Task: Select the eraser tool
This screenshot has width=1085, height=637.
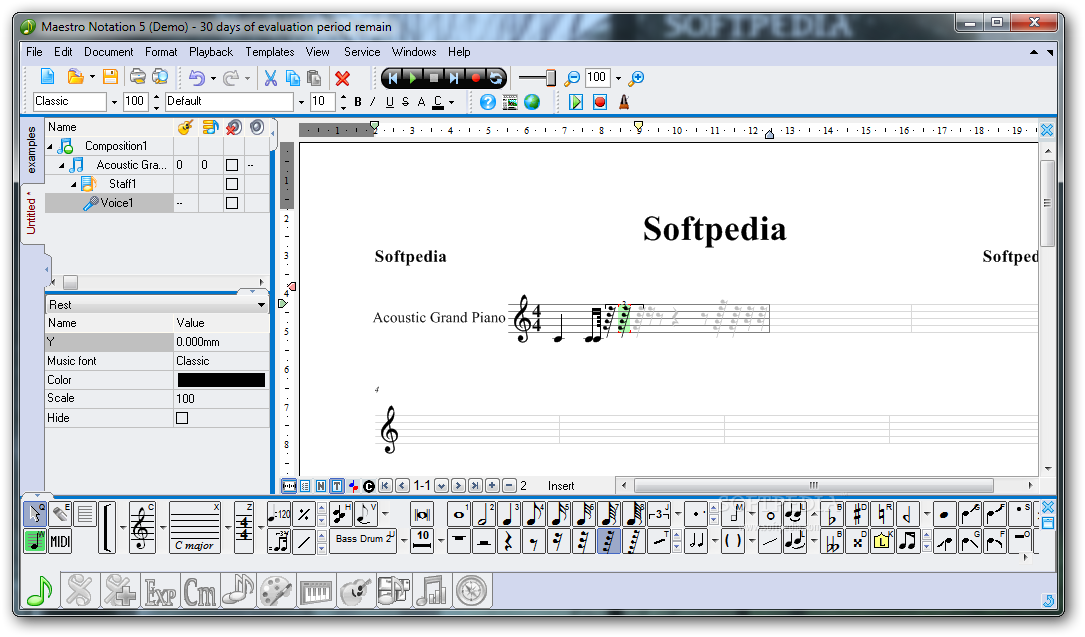Action: [x=60, y=513]
